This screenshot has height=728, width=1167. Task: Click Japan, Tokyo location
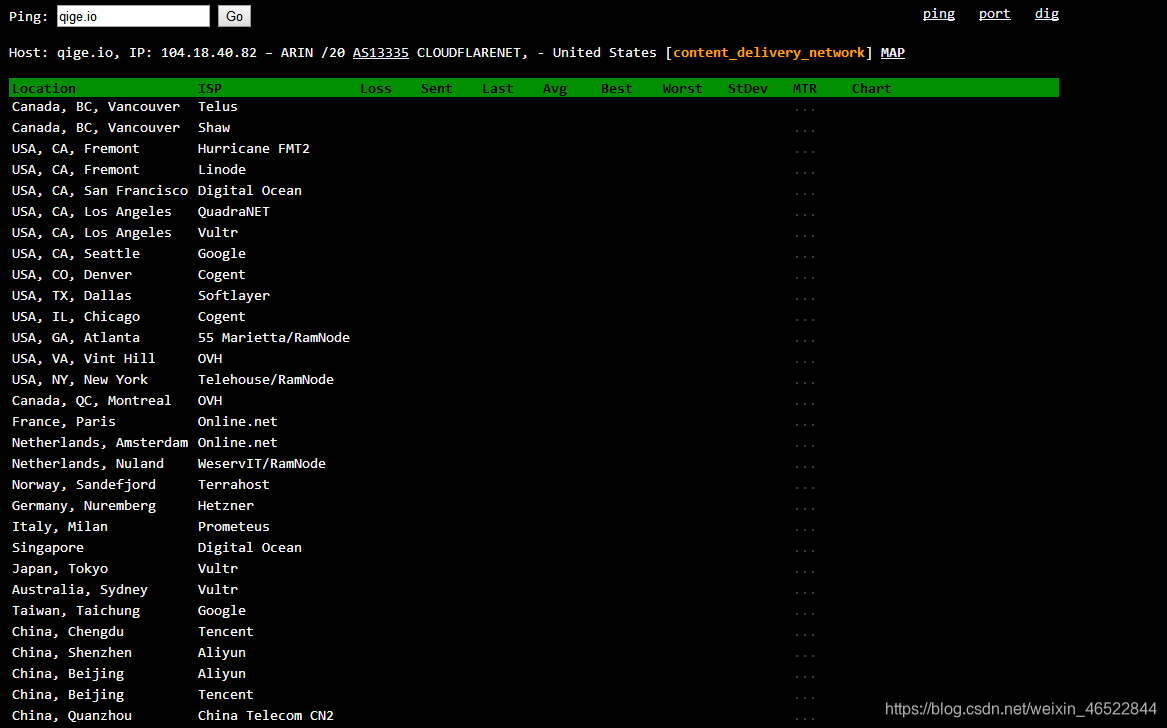coord(60,568)
